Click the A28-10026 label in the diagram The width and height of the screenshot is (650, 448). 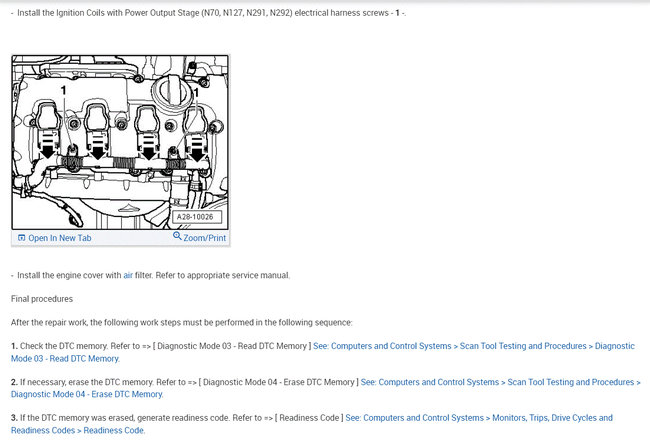[x=196, y=217]
